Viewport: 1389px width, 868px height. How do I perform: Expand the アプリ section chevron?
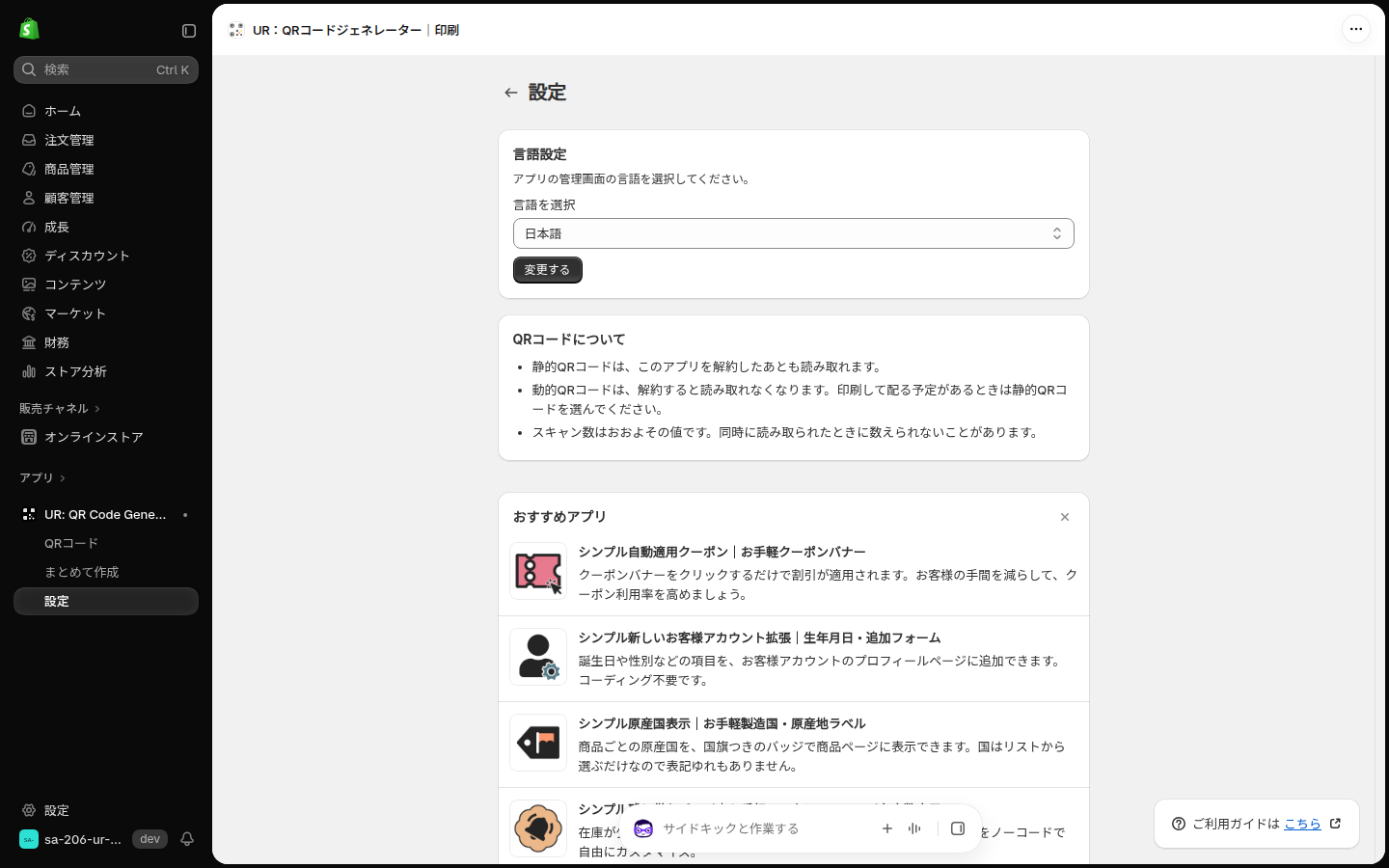click(63, 478)
